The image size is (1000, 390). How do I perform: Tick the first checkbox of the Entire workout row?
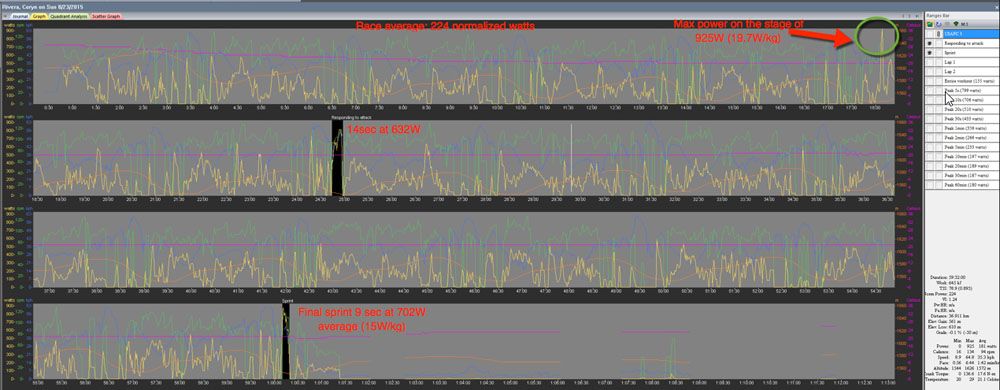(929, 81)
